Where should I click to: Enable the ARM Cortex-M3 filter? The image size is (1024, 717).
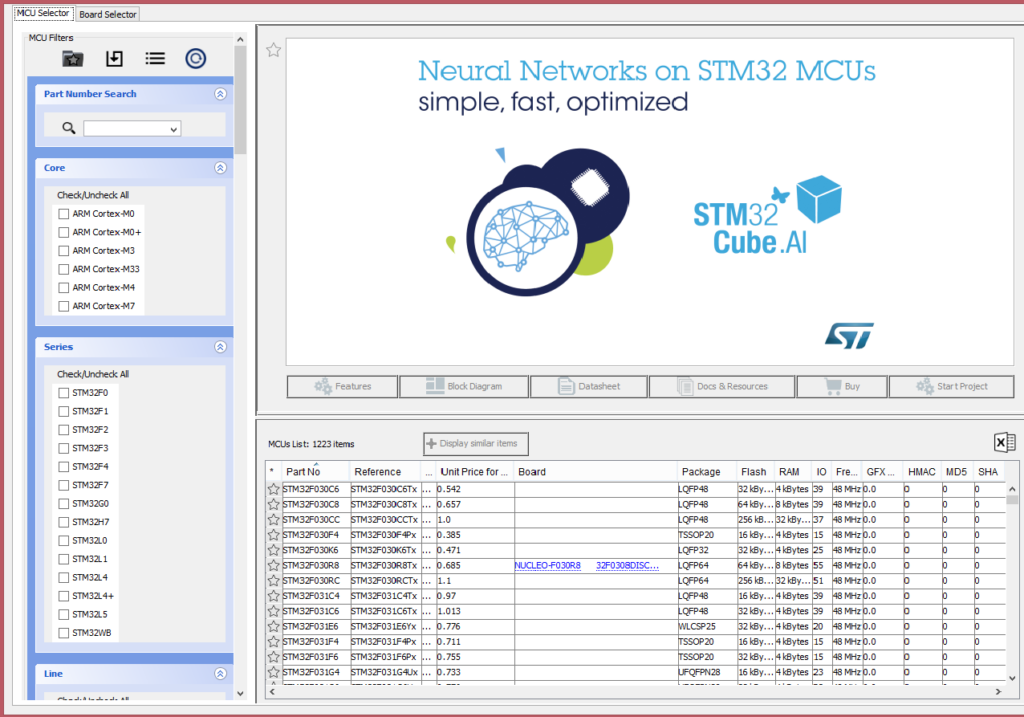[63, 251]
